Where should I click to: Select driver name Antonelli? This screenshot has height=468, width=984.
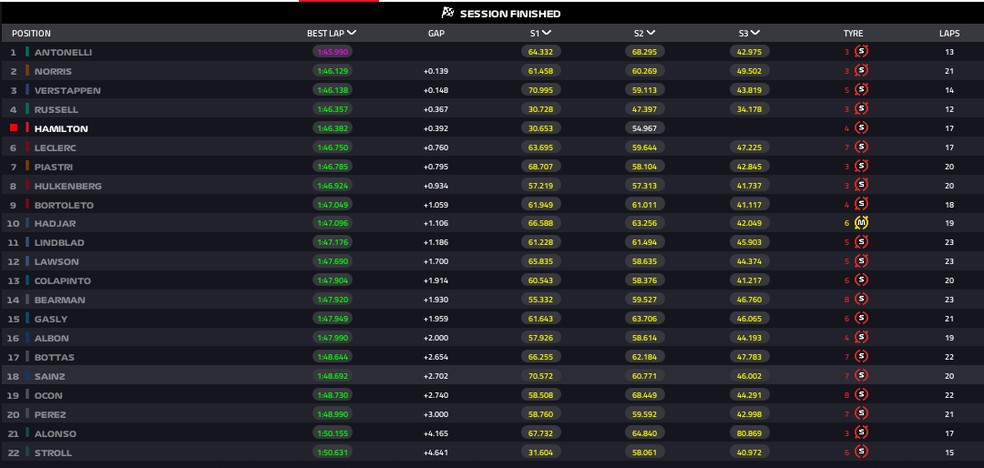click(63, 52)
